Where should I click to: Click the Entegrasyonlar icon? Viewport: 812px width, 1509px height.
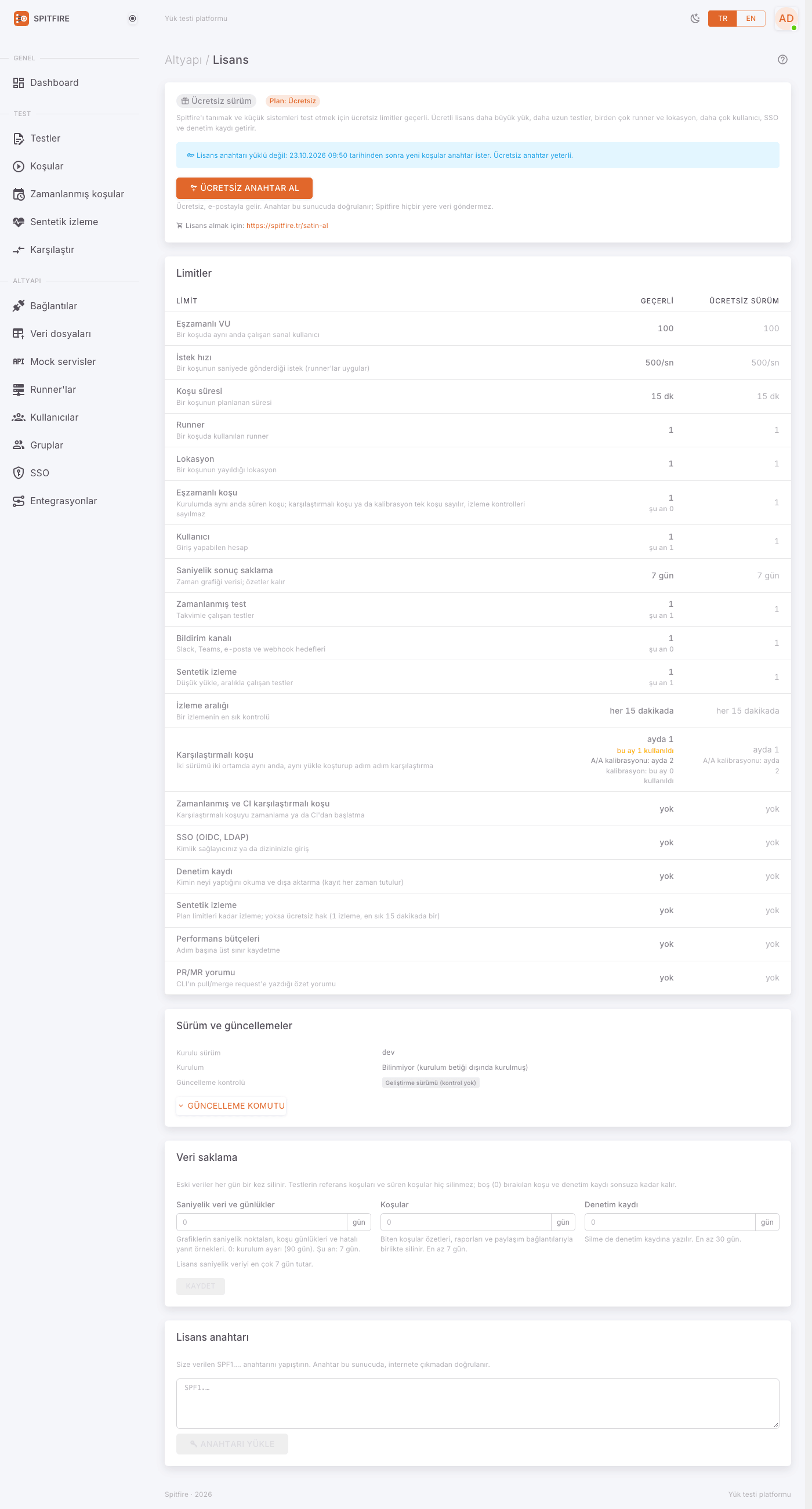(19, 501)
